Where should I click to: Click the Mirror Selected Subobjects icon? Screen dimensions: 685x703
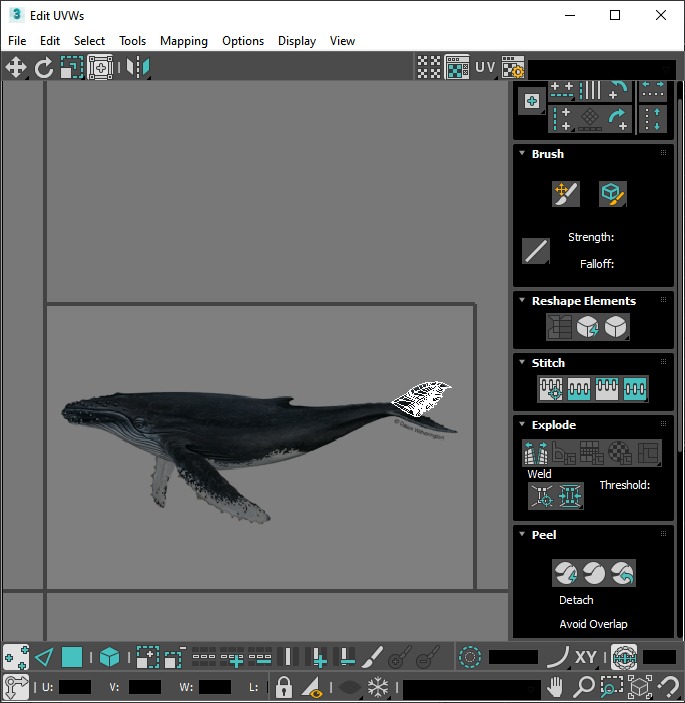138,68
